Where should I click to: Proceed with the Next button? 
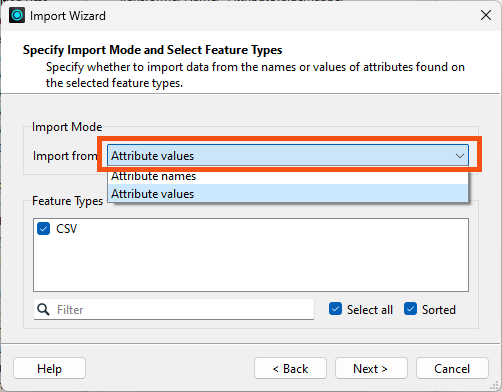coord(371,368)
